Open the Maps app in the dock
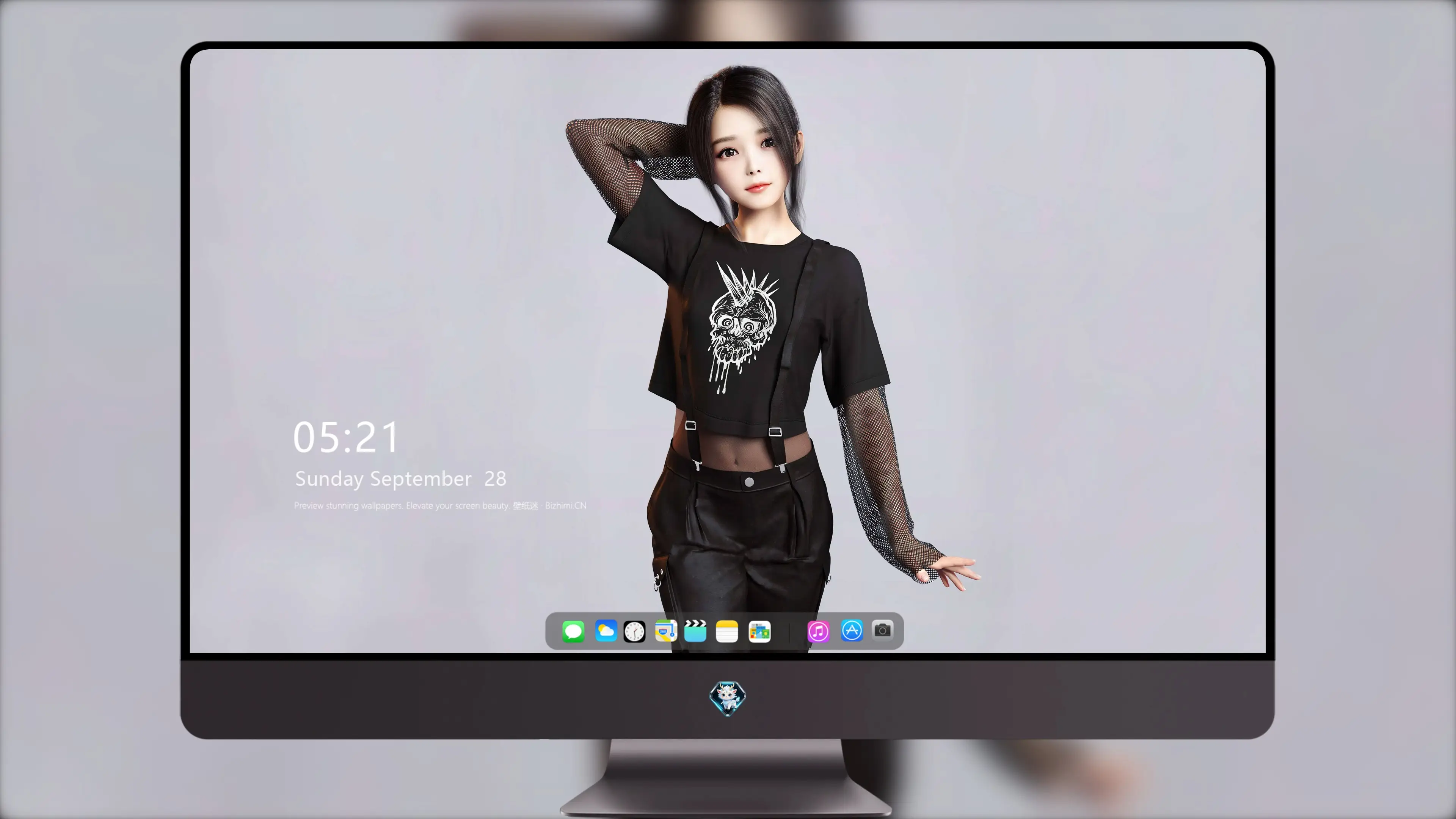This screenshot has width=1456, height=819. [666, 631]
